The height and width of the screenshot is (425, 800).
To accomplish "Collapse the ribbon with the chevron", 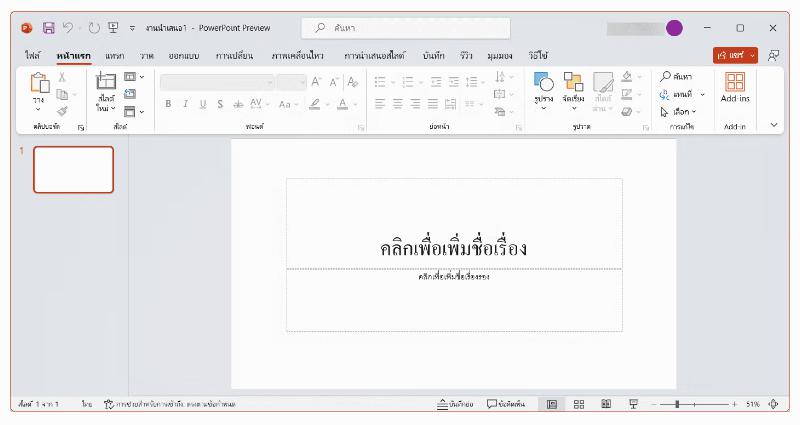I will [774, 125].
